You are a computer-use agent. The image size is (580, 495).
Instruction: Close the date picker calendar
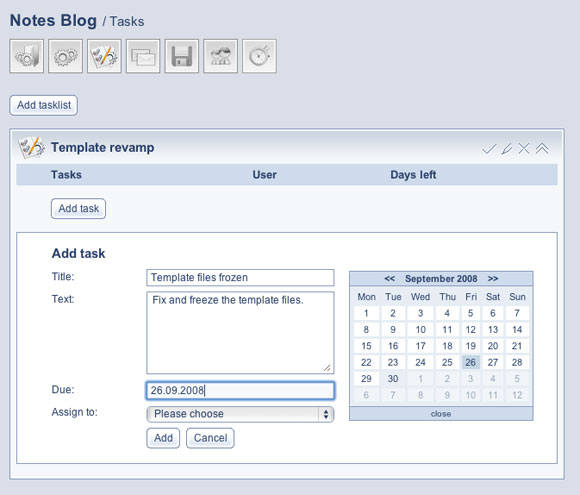tap(441, 414)
